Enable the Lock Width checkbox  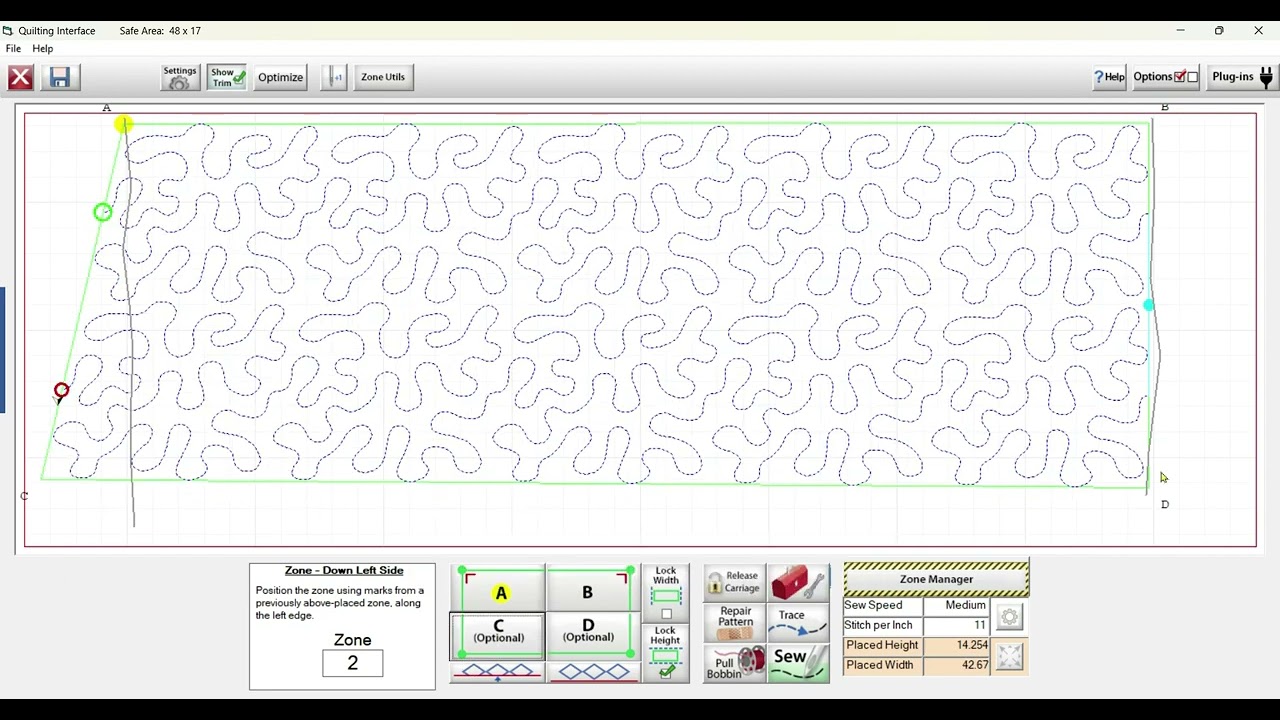coord(666,614)
